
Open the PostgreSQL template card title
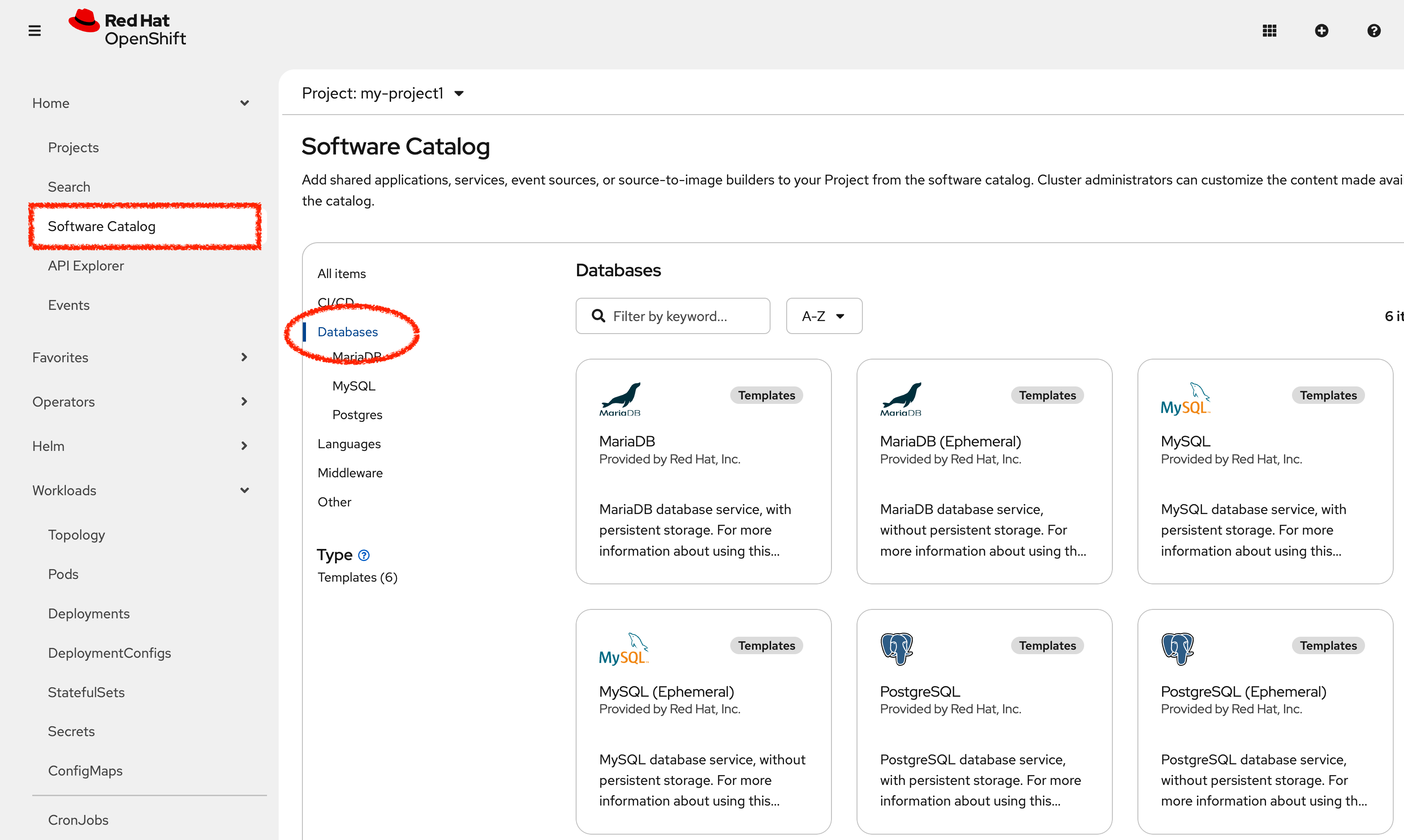click(x=920, y=692)
